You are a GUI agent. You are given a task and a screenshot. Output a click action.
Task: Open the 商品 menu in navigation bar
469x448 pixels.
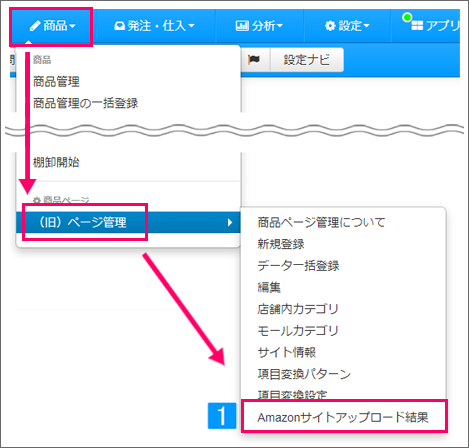pos(52,26)
